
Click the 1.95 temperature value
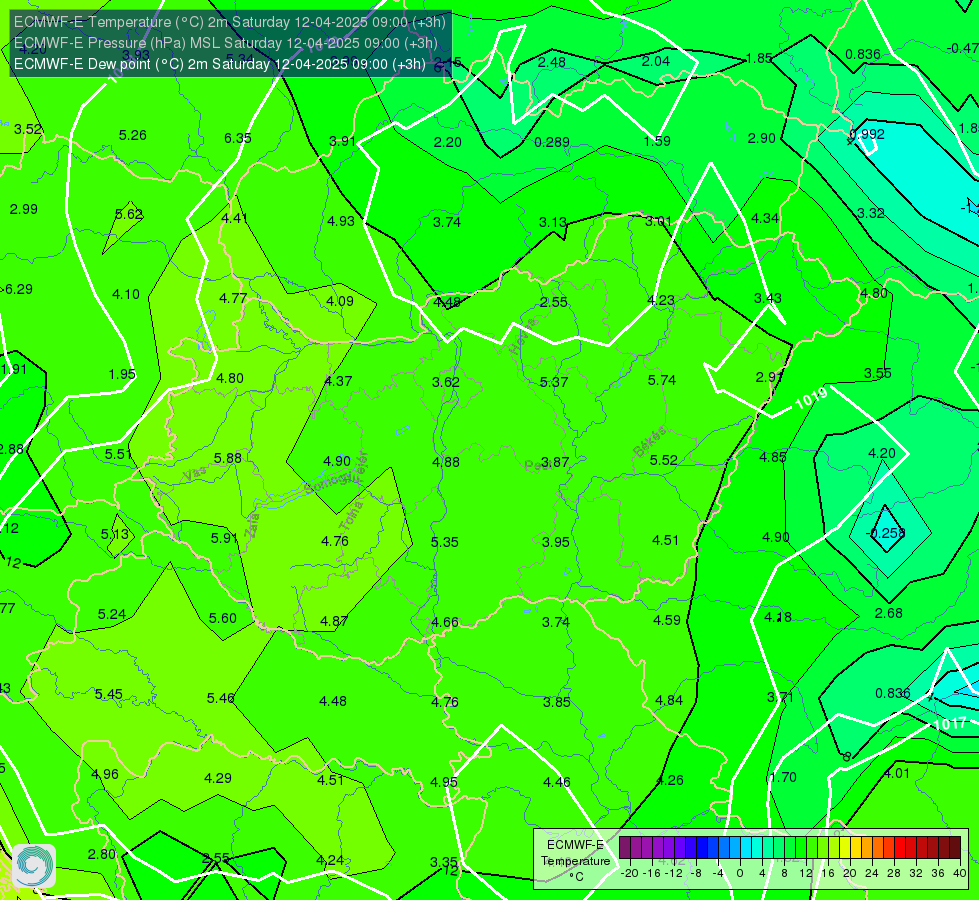122,374
